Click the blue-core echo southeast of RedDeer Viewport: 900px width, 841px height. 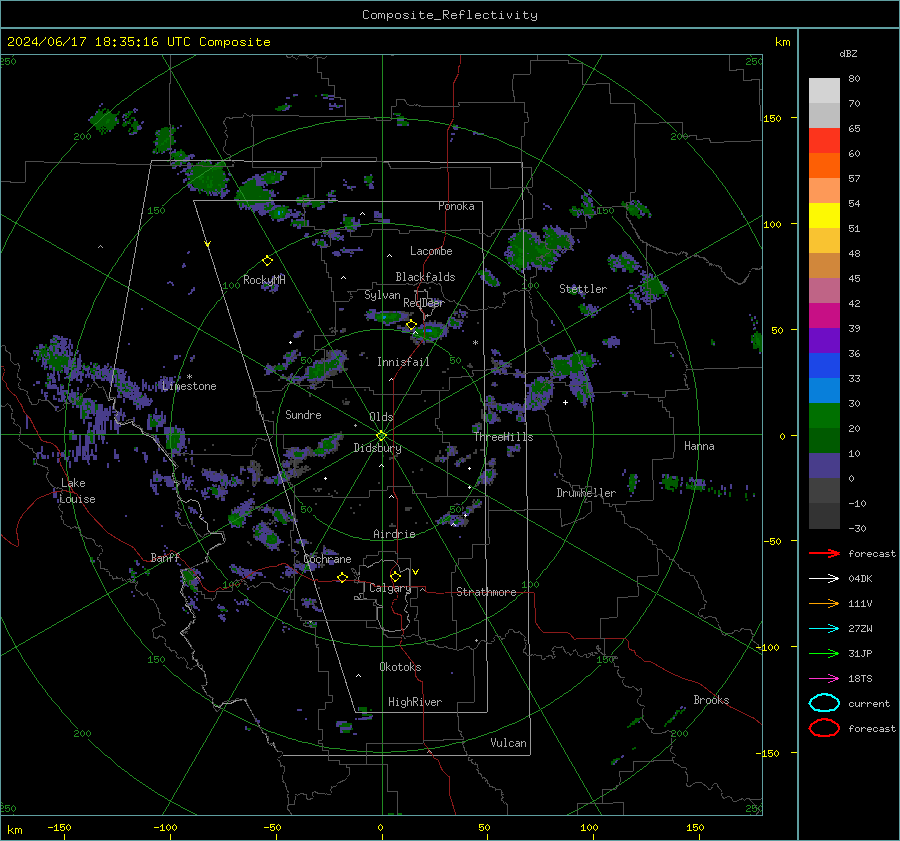[429, 331]
